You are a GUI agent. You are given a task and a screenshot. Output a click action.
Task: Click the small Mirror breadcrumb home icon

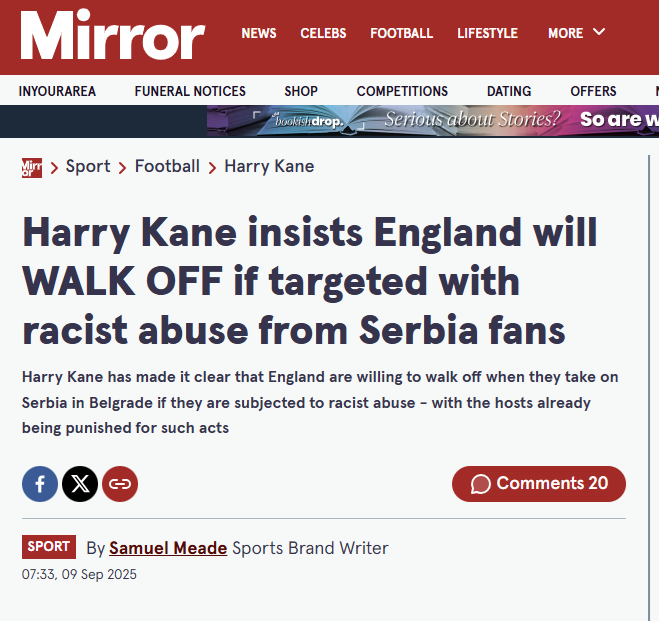(32, 167)
